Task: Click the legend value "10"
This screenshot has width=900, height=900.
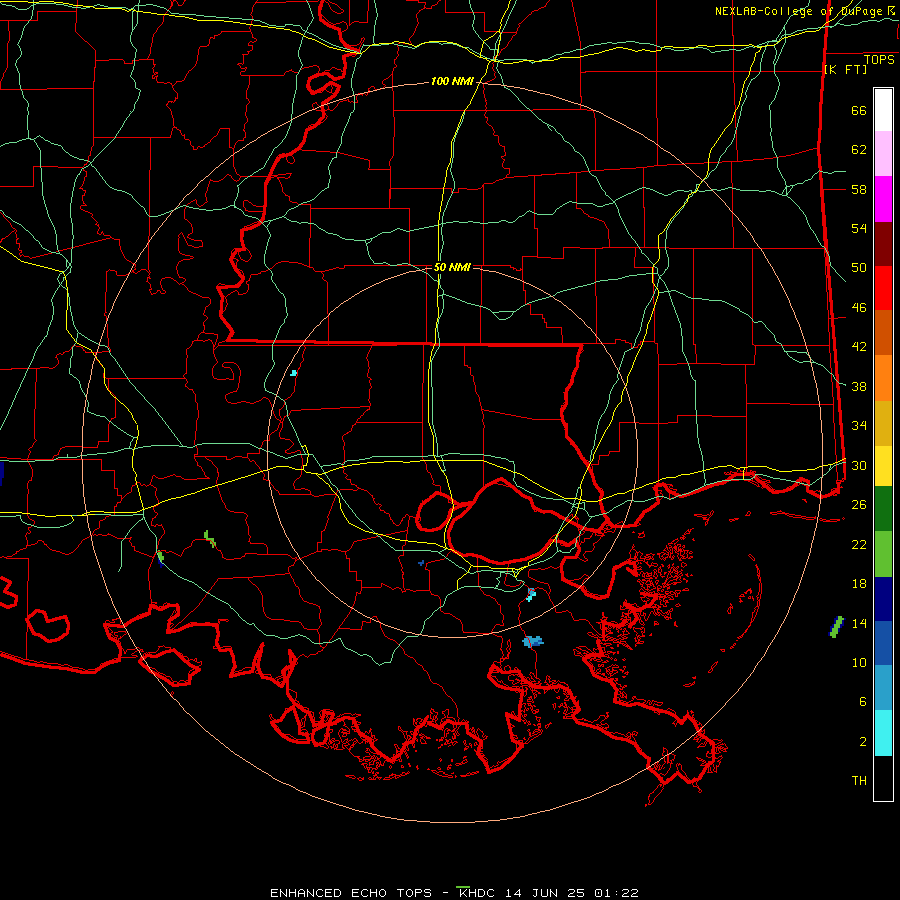Action: coord(859,662)
